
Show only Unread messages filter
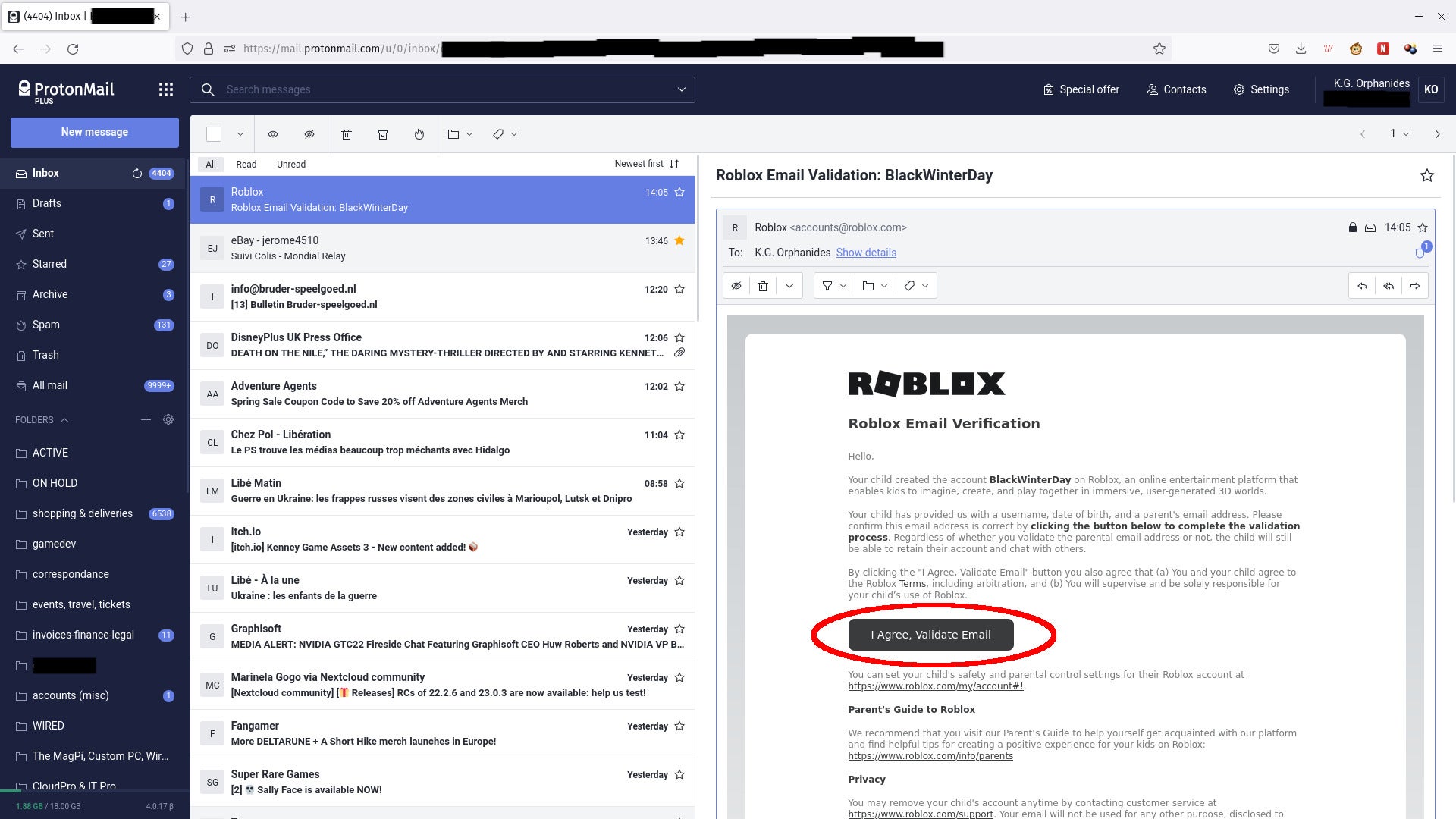pos(291,164)
